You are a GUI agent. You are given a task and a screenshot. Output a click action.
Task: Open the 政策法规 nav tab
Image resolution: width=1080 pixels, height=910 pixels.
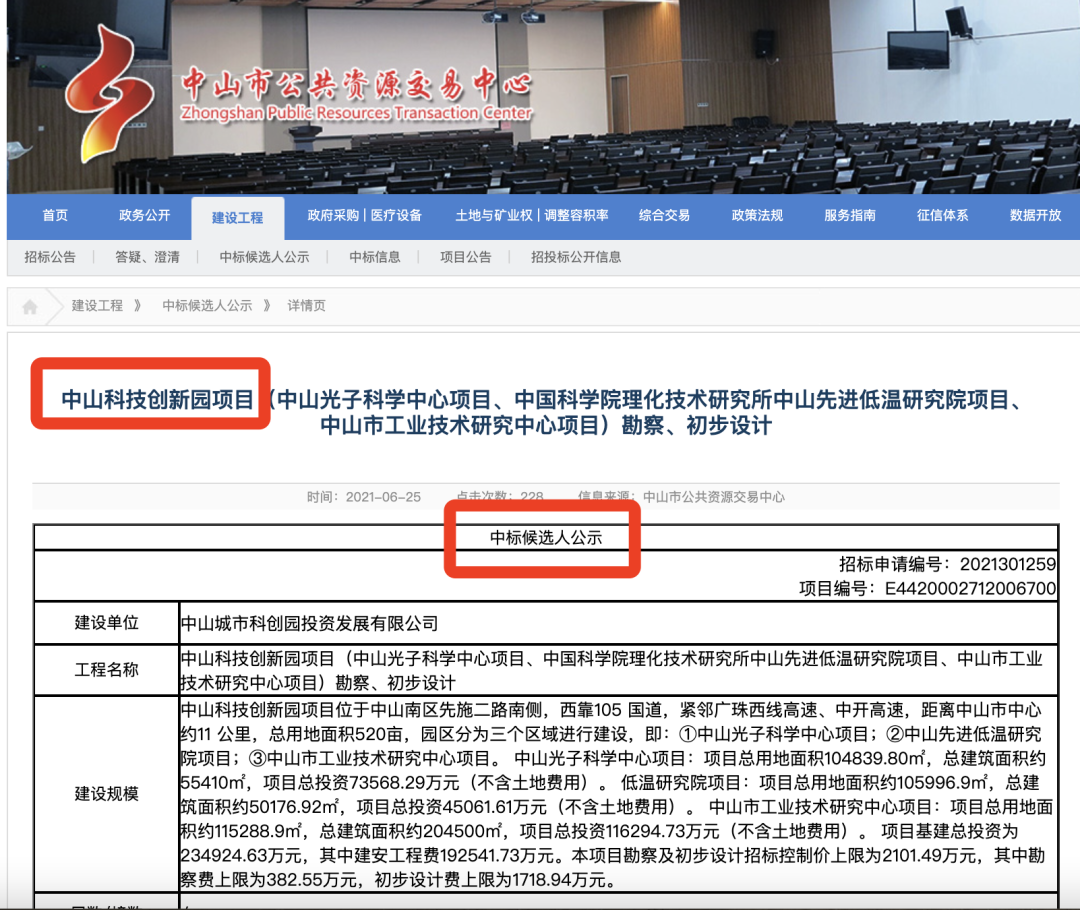pos(757,216)
